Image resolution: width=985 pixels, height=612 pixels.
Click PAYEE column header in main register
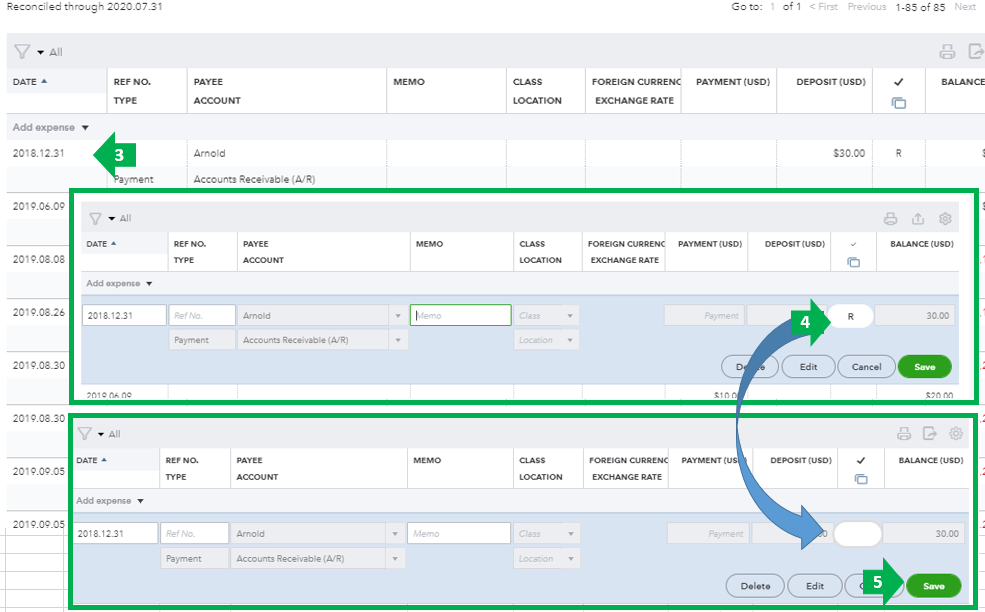[208, 82]
